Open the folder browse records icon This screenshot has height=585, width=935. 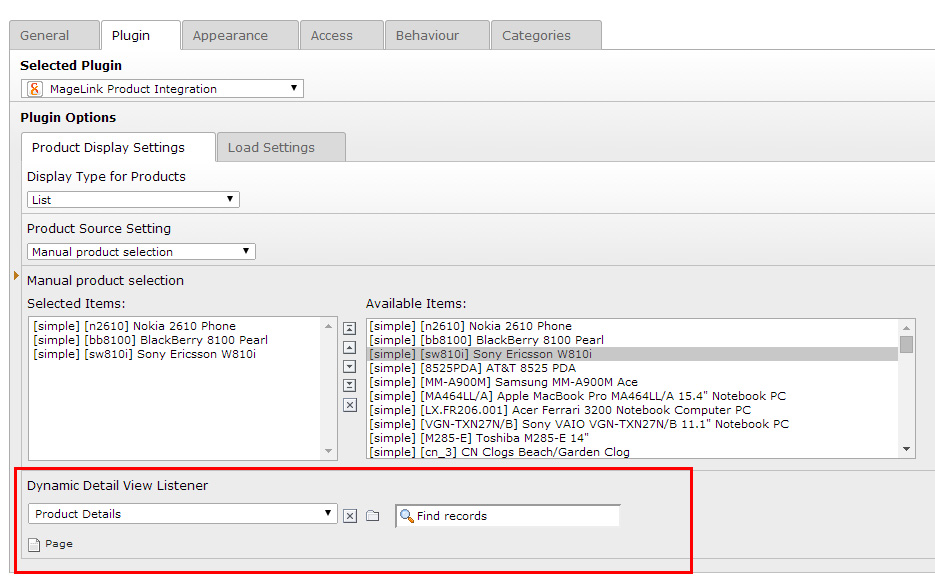(x=372, y=516)
